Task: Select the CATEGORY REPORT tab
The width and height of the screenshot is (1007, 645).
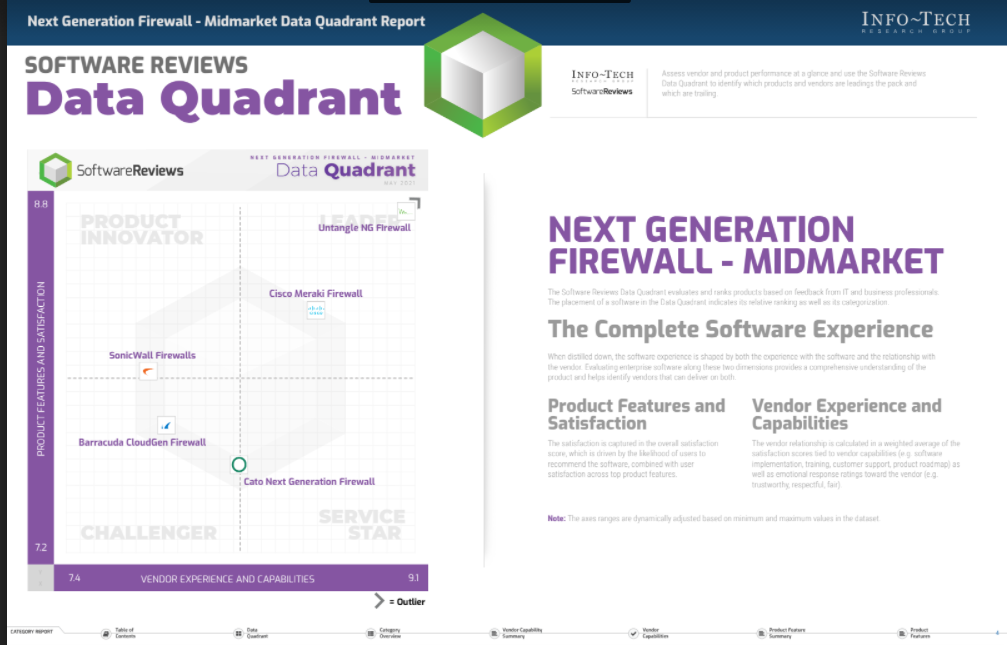Action: coord(31,632)
